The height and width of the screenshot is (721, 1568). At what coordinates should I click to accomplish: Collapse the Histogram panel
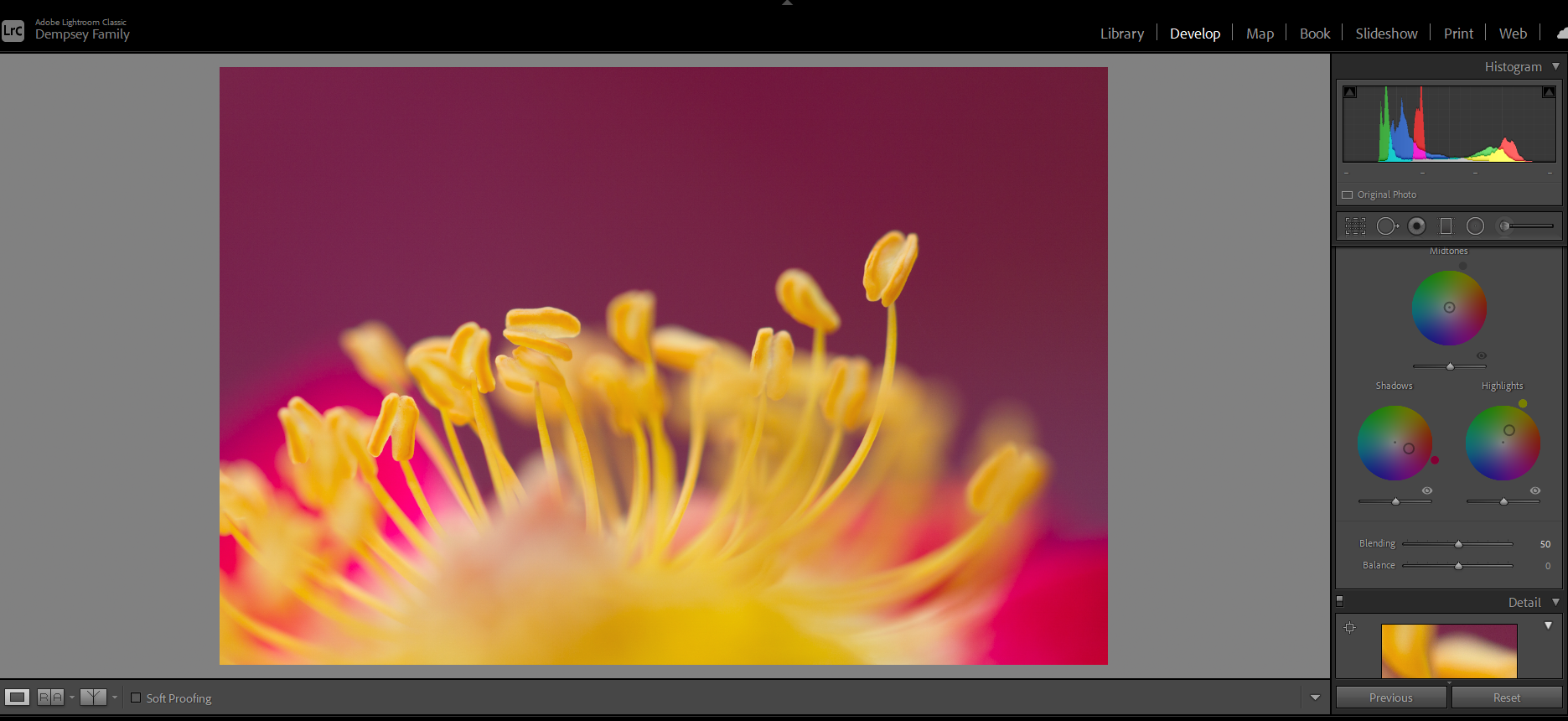[1555, 66]
